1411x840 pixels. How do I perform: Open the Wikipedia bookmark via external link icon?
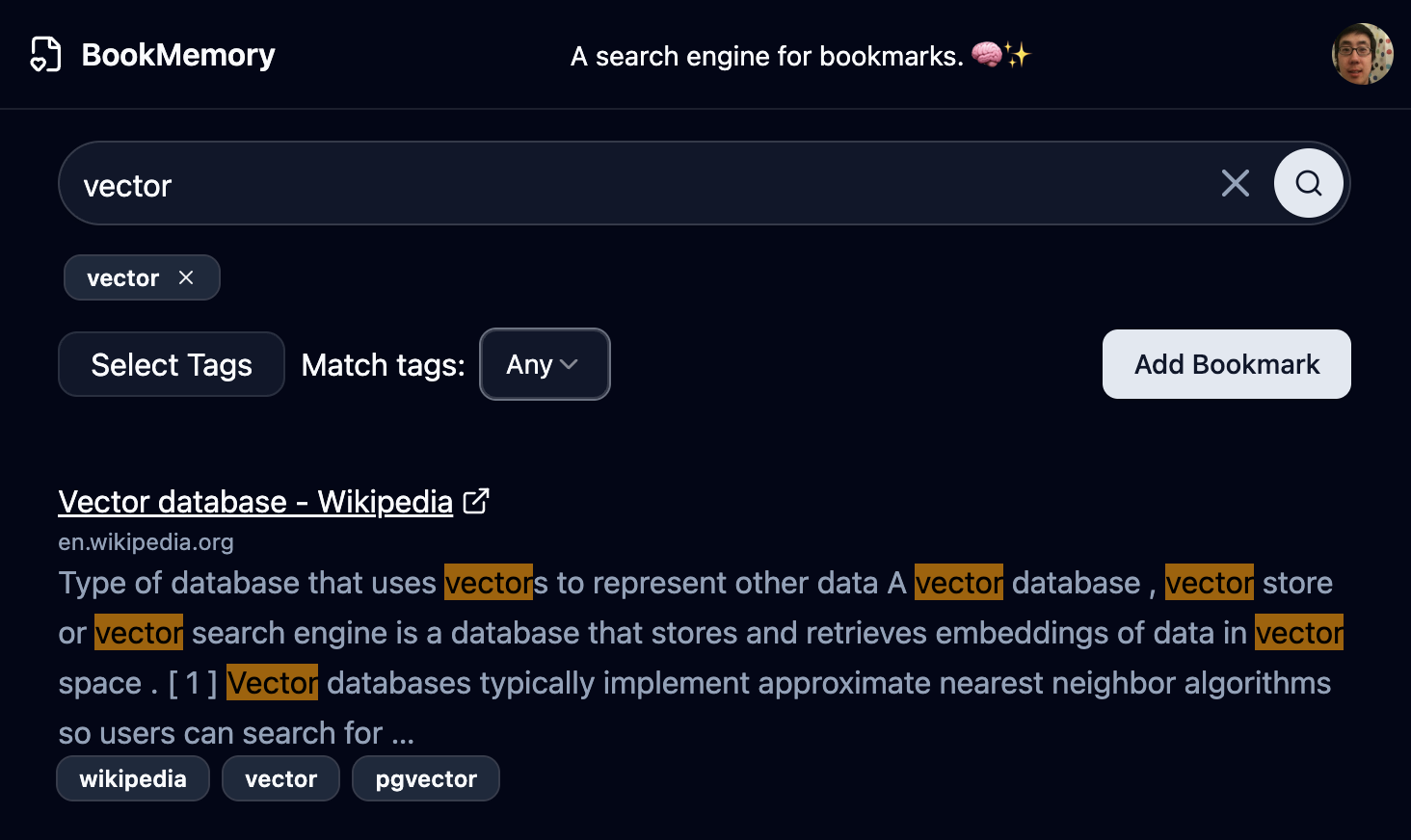pyautogui.click(x=475, y=501)
